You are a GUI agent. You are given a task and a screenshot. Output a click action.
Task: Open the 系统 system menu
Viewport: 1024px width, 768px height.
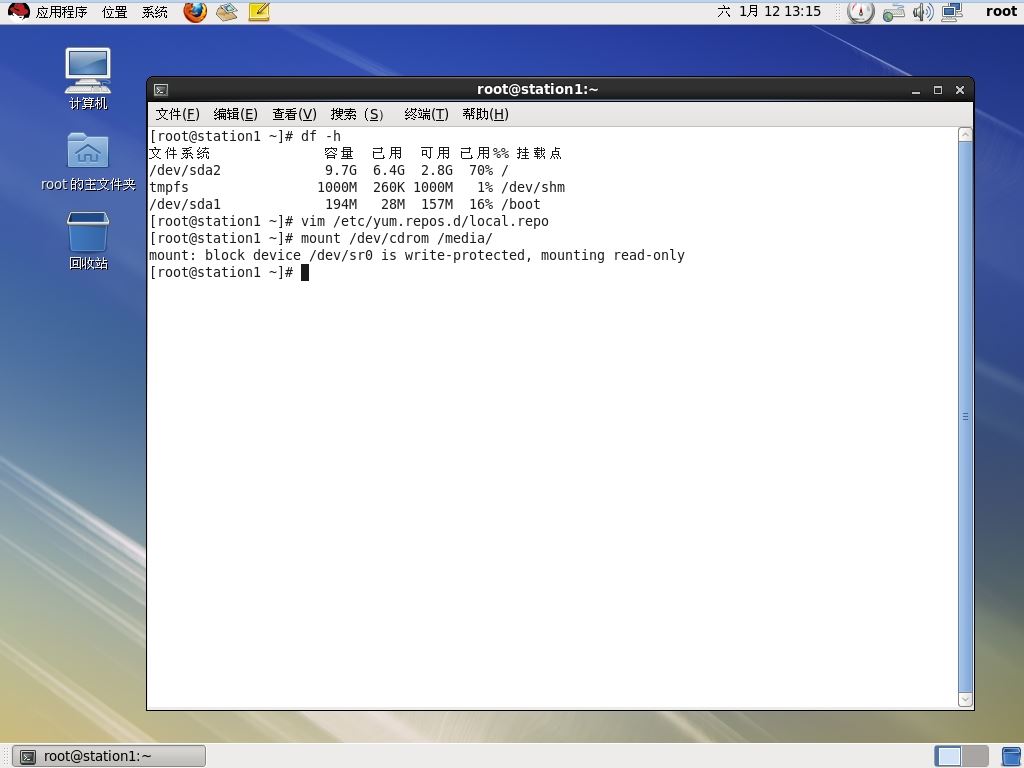155,12
